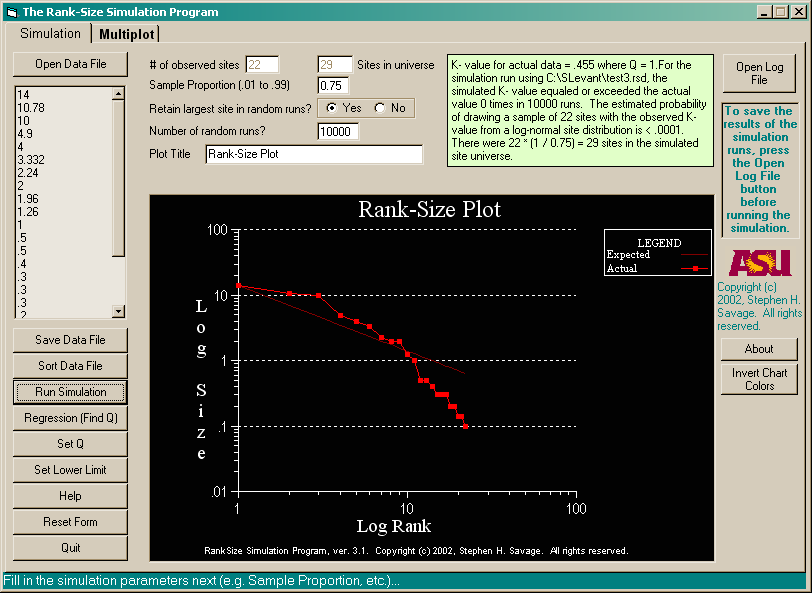Show the About dialog
The width and height of the screenshot is (812, 593).
click(759, 349)
